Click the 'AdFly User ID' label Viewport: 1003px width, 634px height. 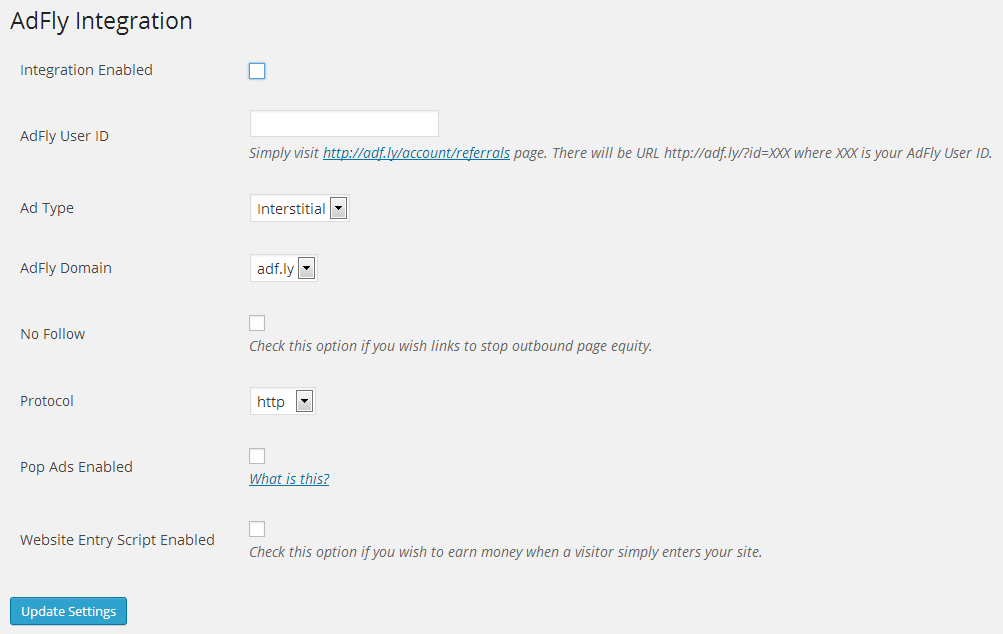(65, 136)
